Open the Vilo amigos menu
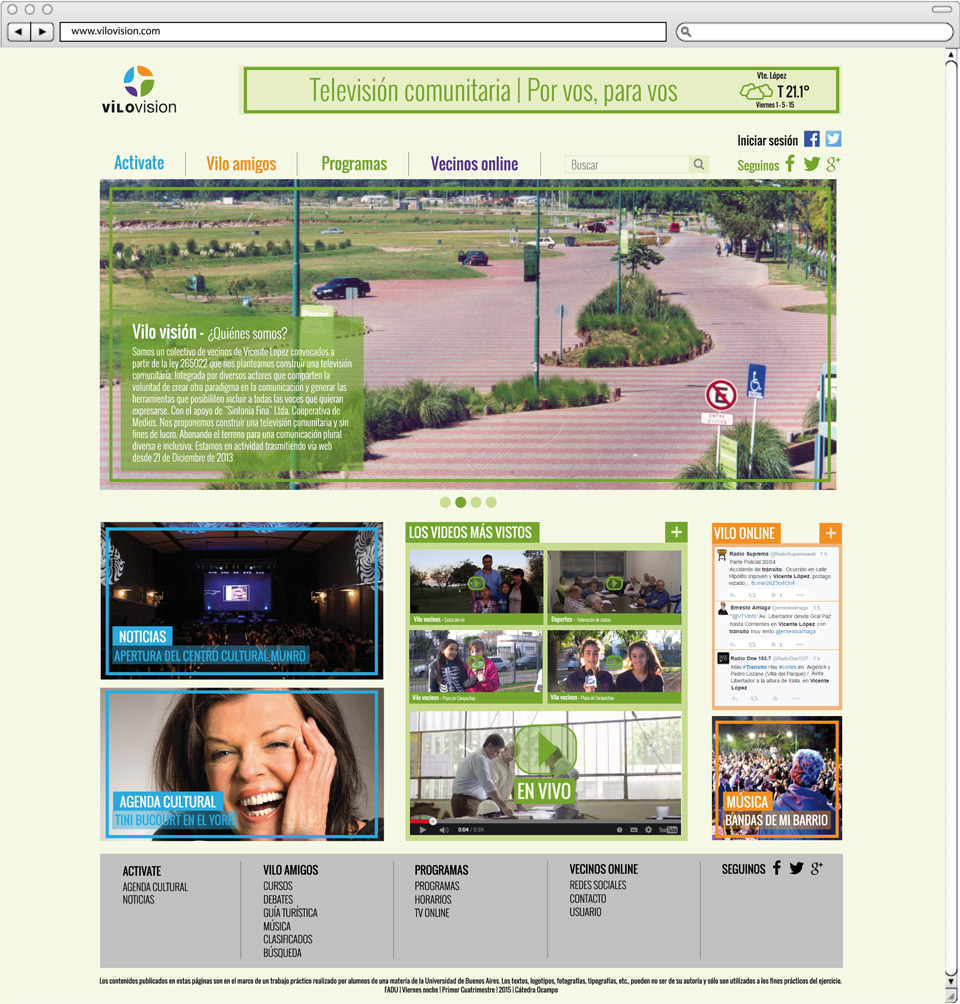 [241, 164]
